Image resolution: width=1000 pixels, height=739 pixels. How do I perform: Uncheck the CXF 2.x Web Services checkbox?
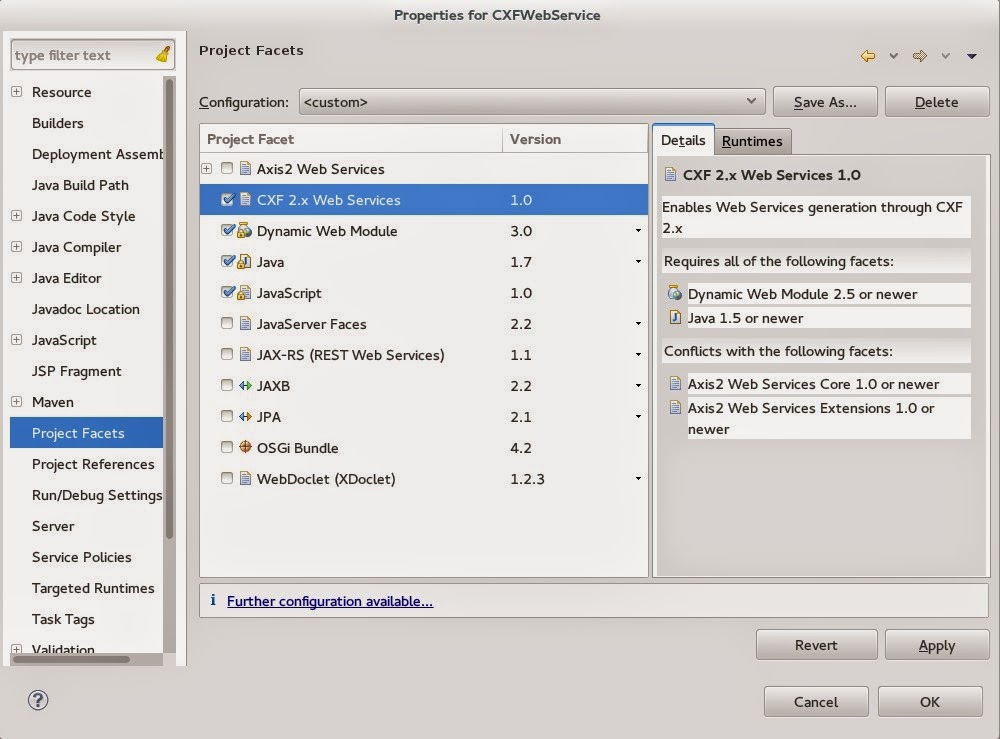227,200
